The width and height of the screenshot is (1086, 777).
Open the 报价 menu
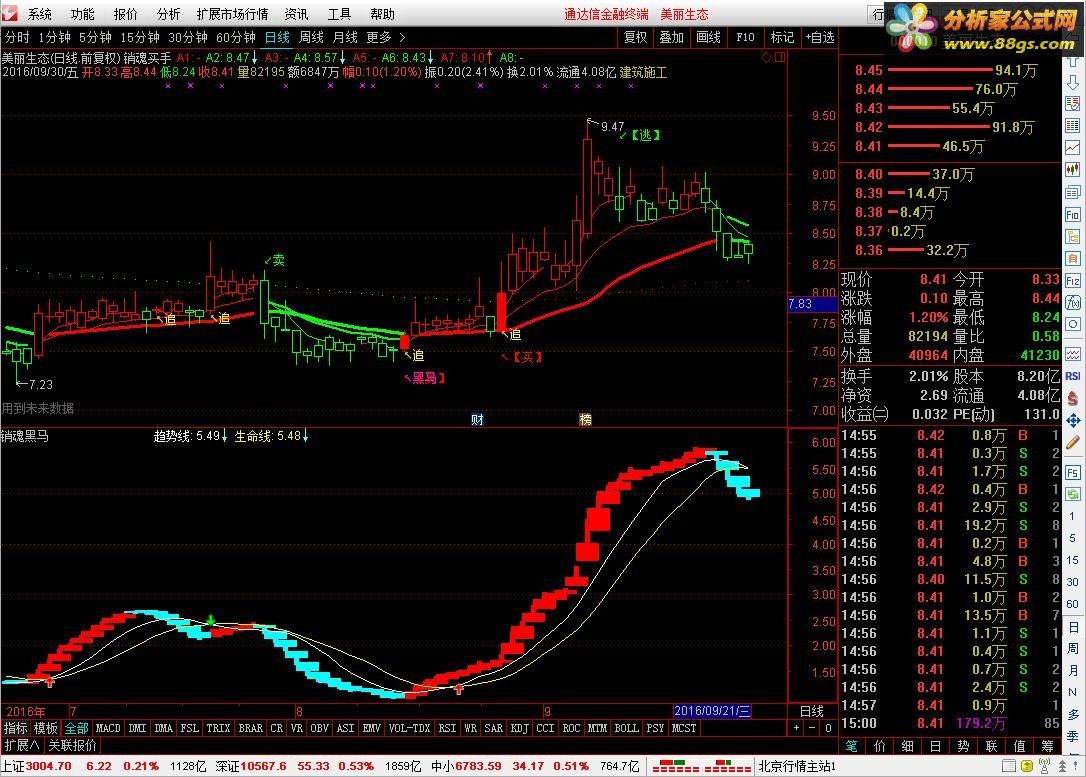click(x=125, y=14)
